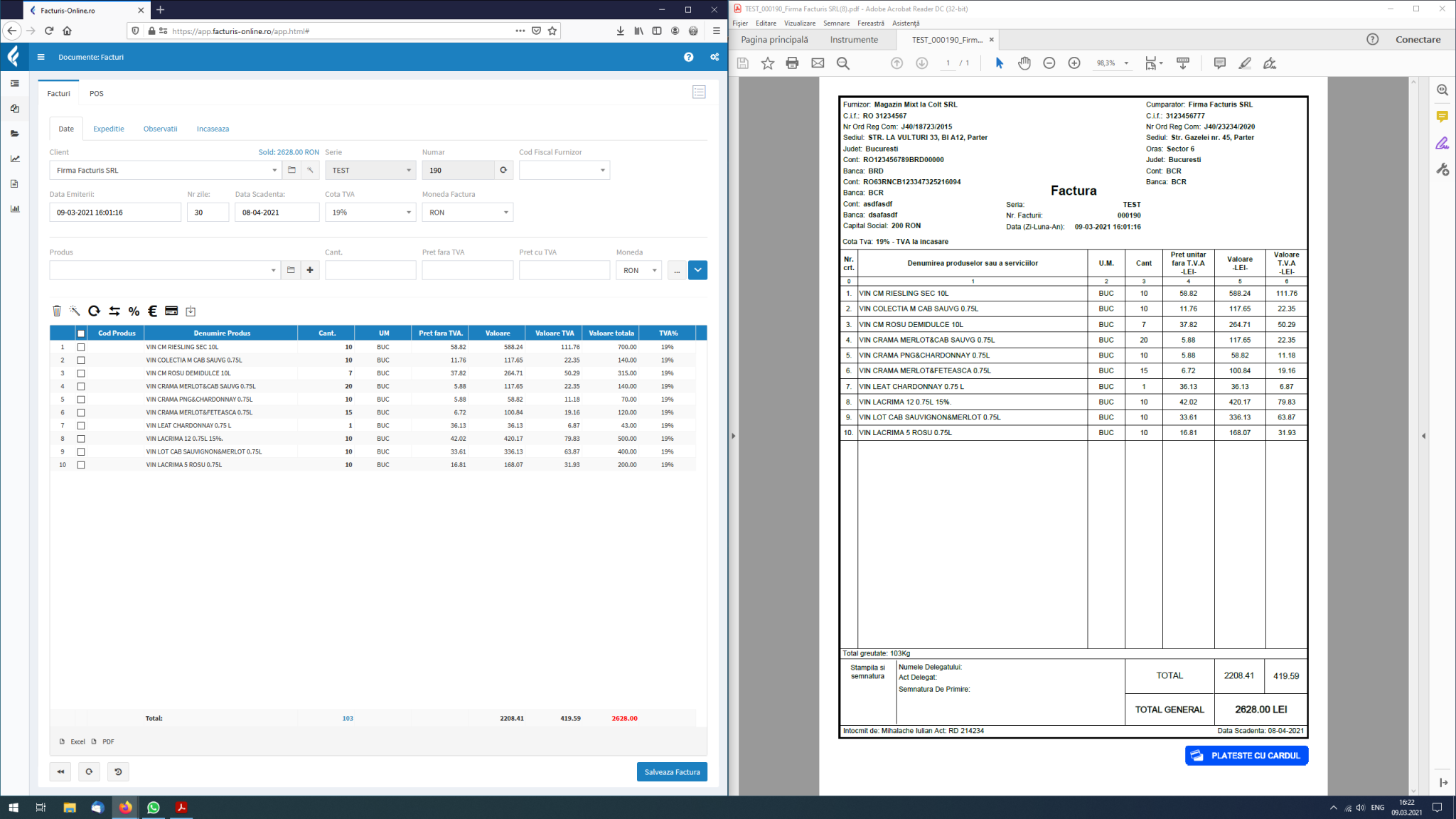
Task: Toggle the select-all checkbox in table header
Action: [81, 333]
